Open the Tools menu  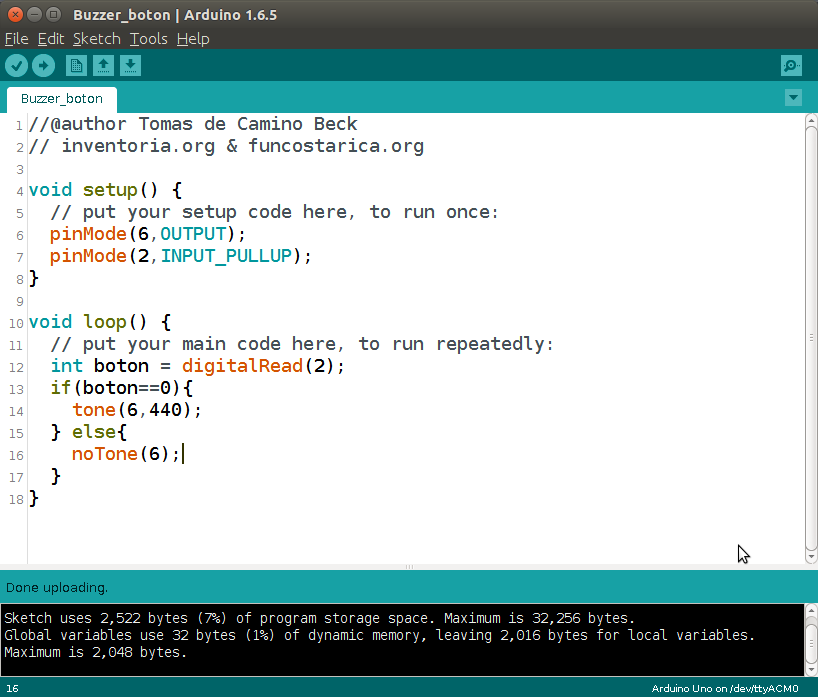[149, 39]
